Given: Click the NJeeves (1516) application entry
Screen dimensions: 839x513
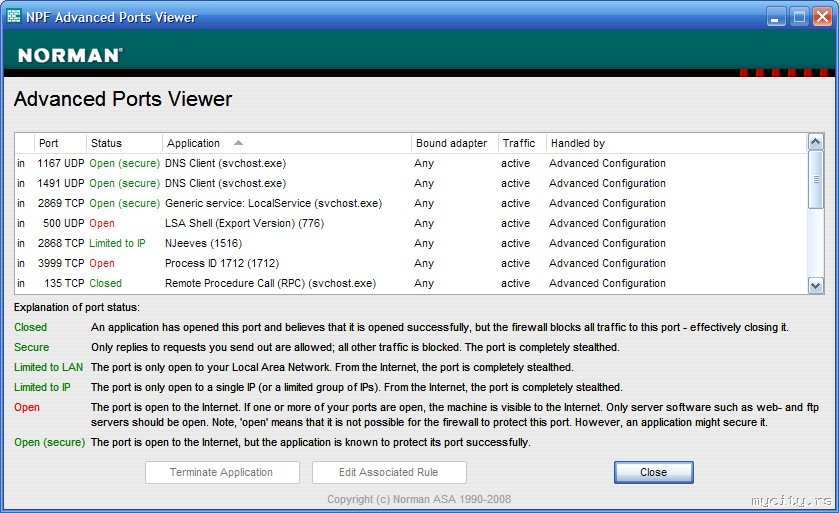Looking at the screenshot, I should pyautogui.click(x=203, y=243).
